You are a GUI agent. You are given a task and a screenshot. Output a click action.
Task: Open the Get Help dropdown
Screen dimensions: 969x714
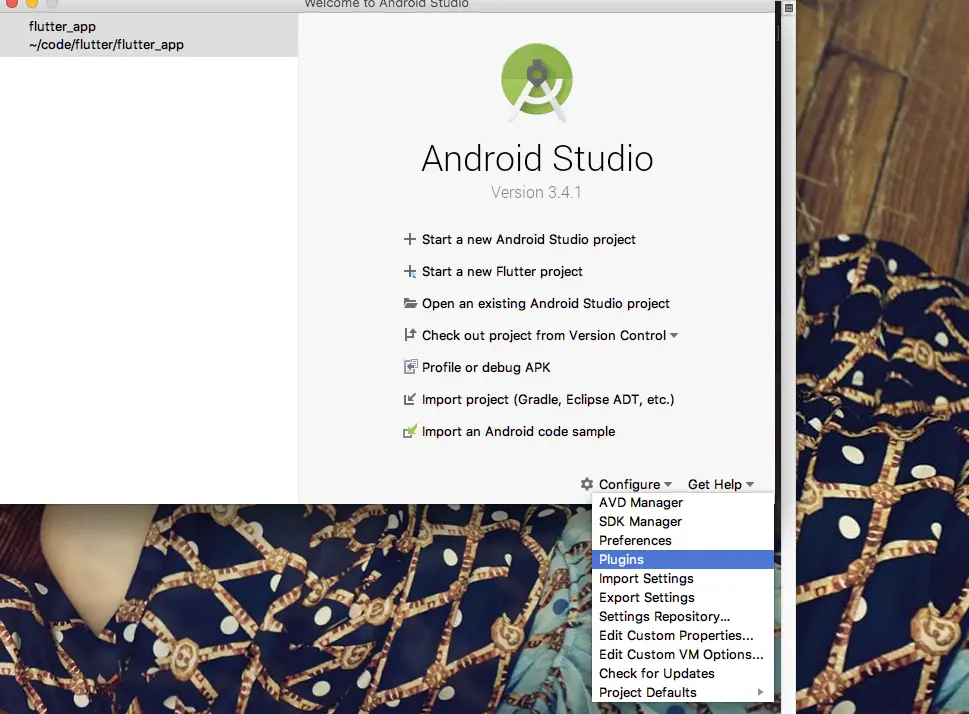pos(721,484)
